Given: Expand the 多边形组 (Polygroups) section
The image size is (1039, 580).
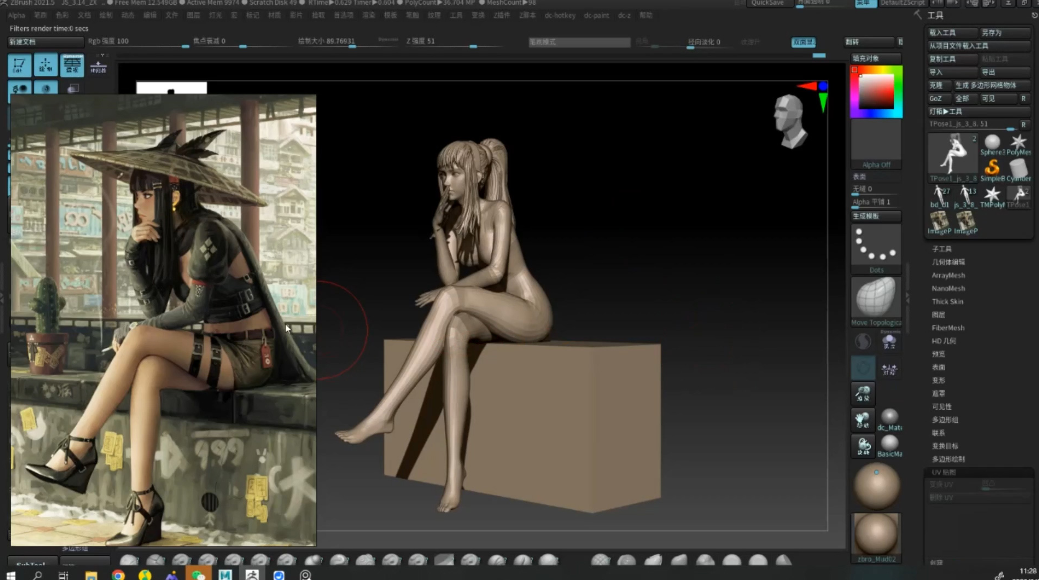Looking at the screenshot, I should pyautogui.click(x=945, y=420).
